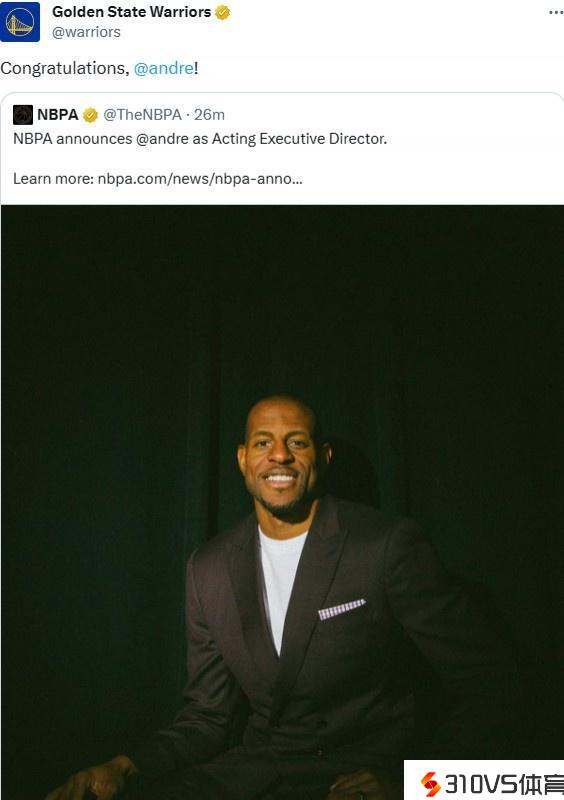Open the @TheNBPA handle
The image size is (564, 800).
[x=142, y=115]
